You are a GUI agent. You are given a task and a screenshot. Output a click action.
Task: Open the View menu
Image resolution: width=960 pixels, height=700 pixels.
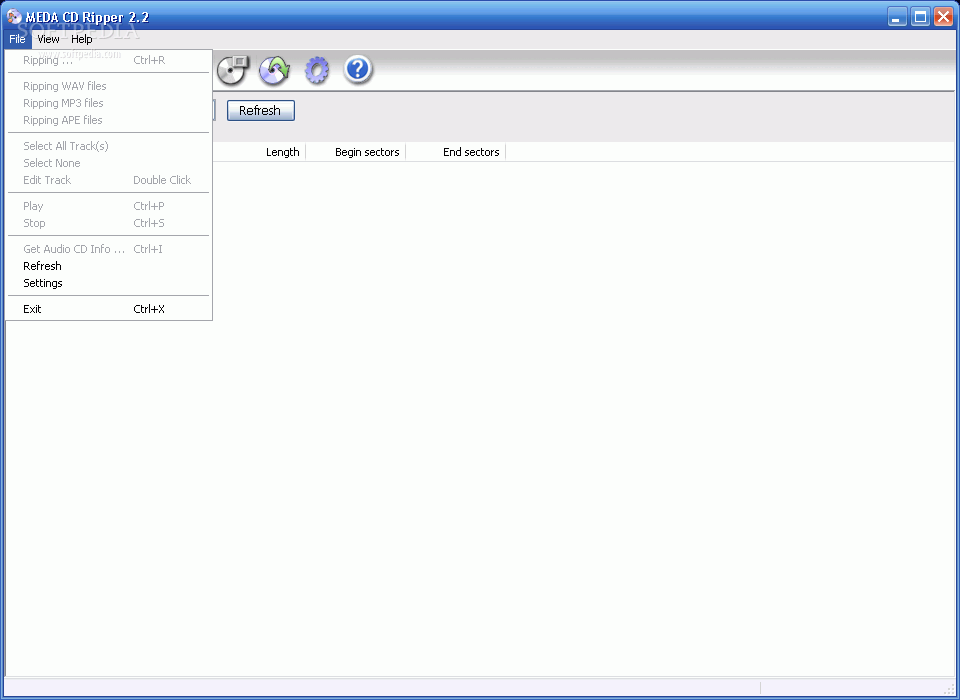(48, 39)
